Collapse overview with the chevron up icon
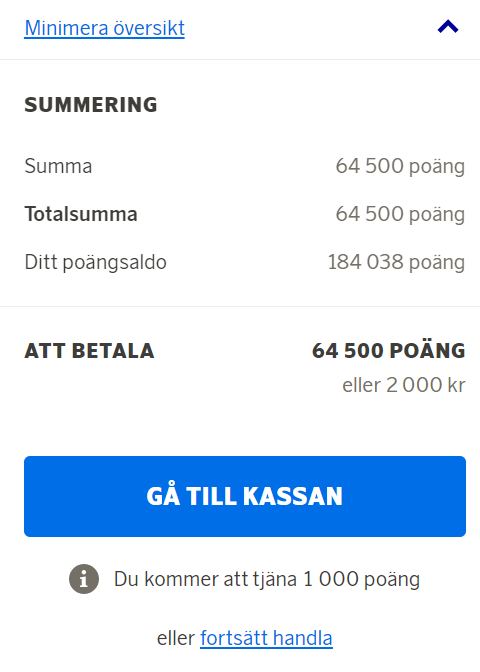The height and width of the screenshot is (672, 480). [448, 27]
